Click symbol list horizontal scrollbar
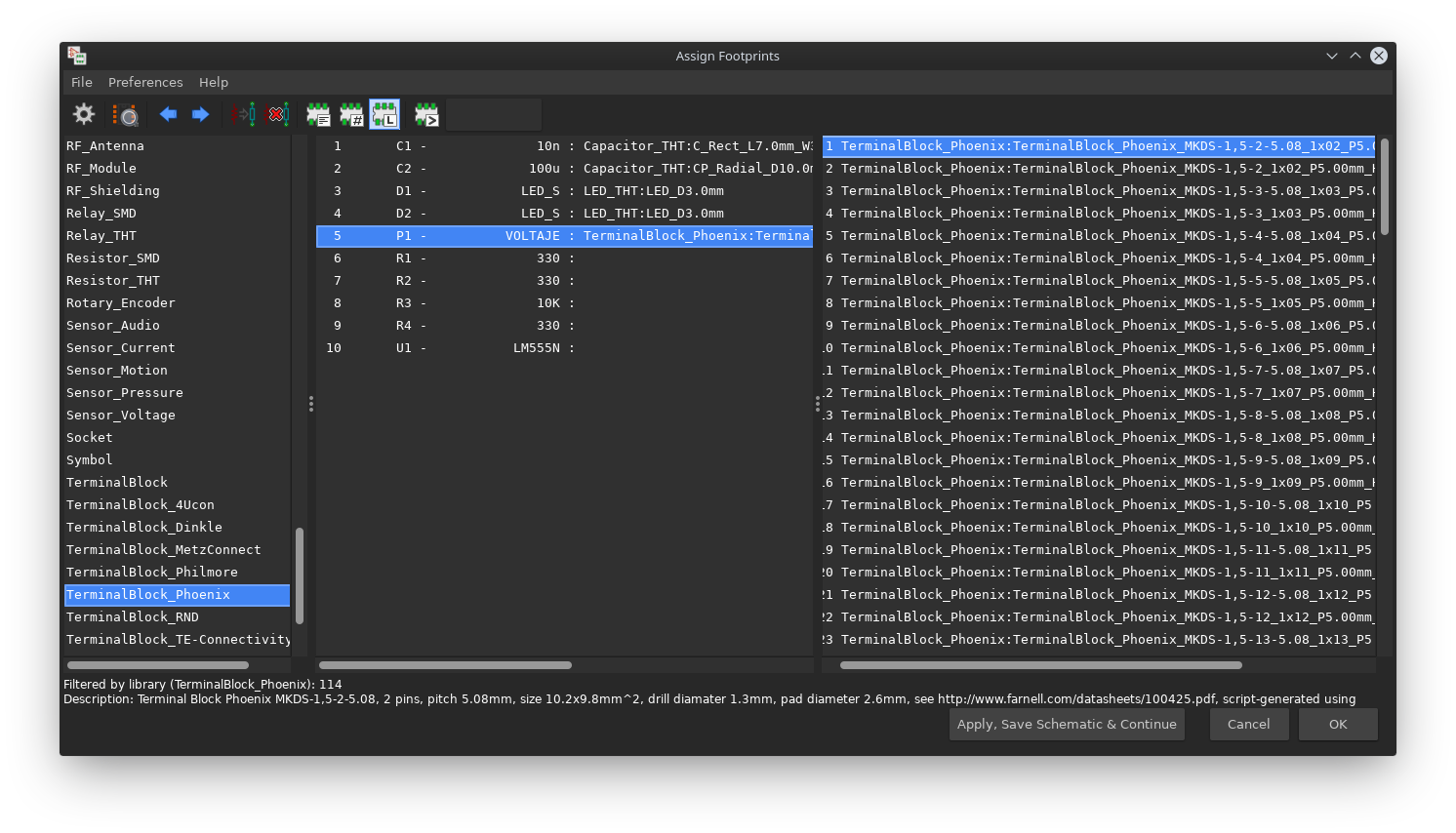 click(446, 665)
